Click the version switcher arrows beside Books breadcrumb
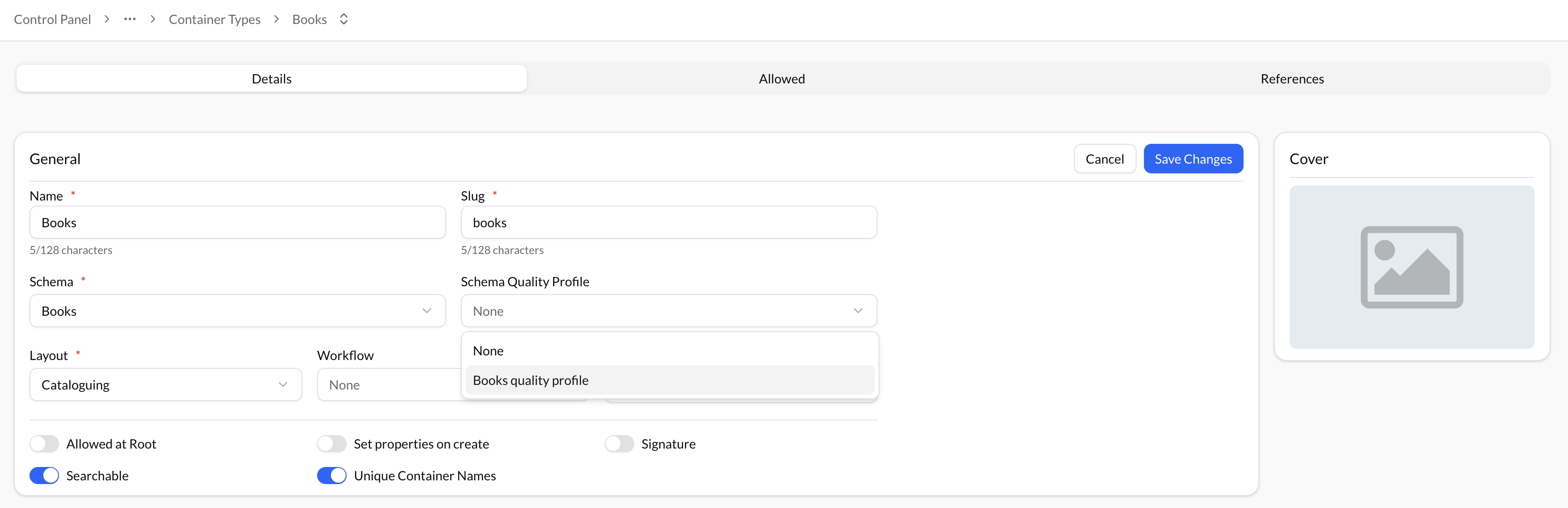The width and height of the screenshot is (1568, 508). (x=343, y=19)
